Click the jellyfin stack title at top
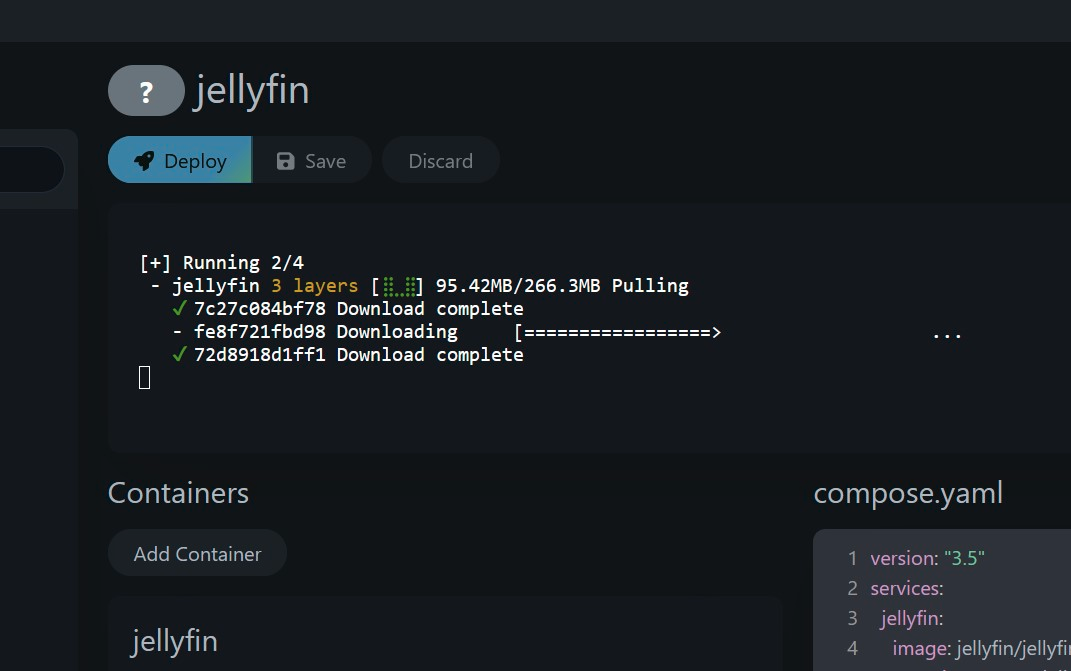 (252, 91)
